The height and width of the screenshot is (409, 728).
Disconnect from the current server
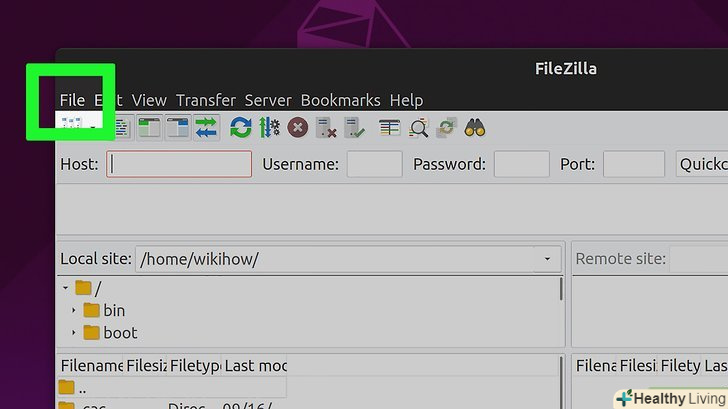pyautogui.click(x=326, y=128)
